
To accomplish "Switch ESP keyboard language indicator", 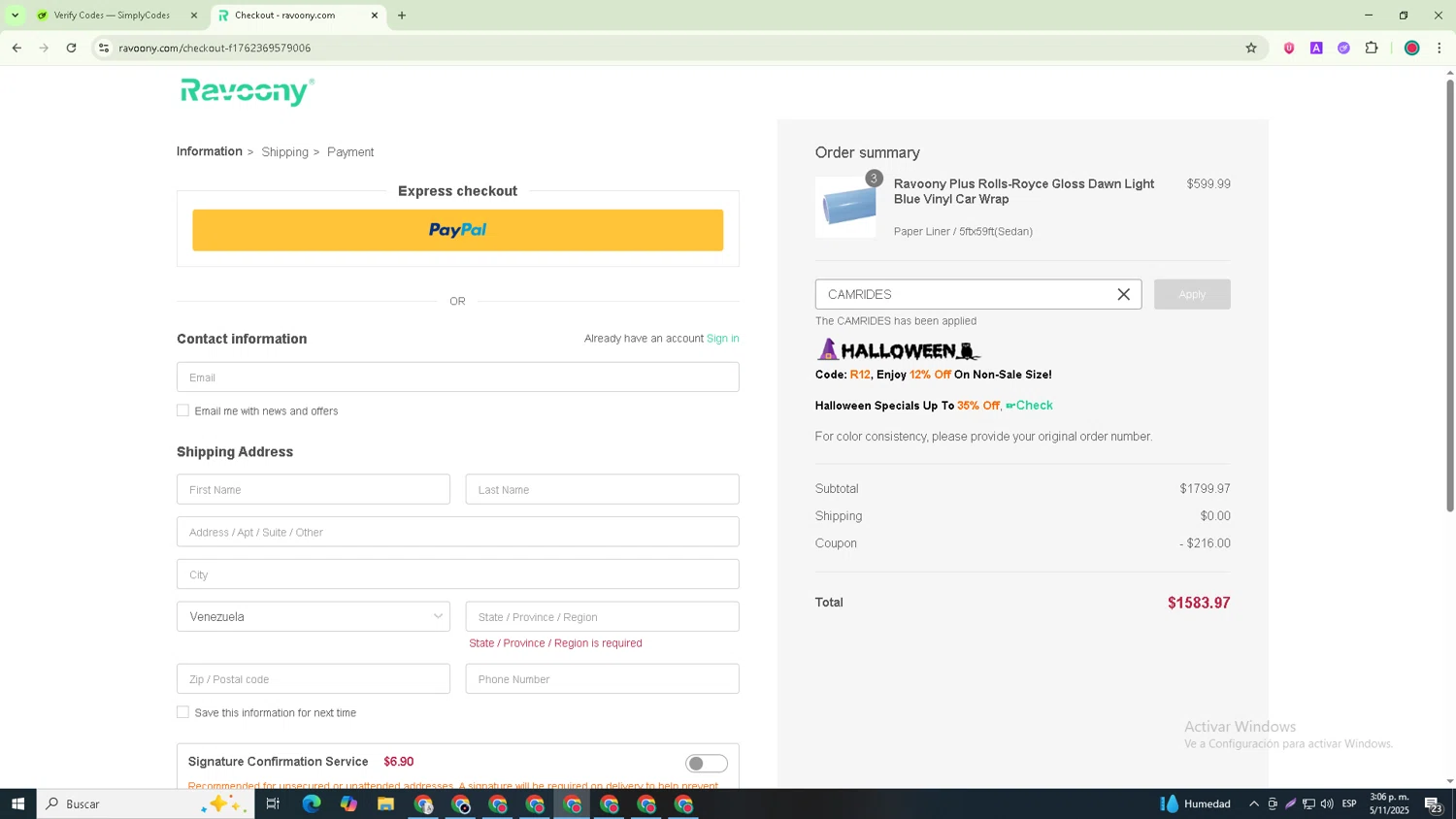I will [x=1349, y=803].
